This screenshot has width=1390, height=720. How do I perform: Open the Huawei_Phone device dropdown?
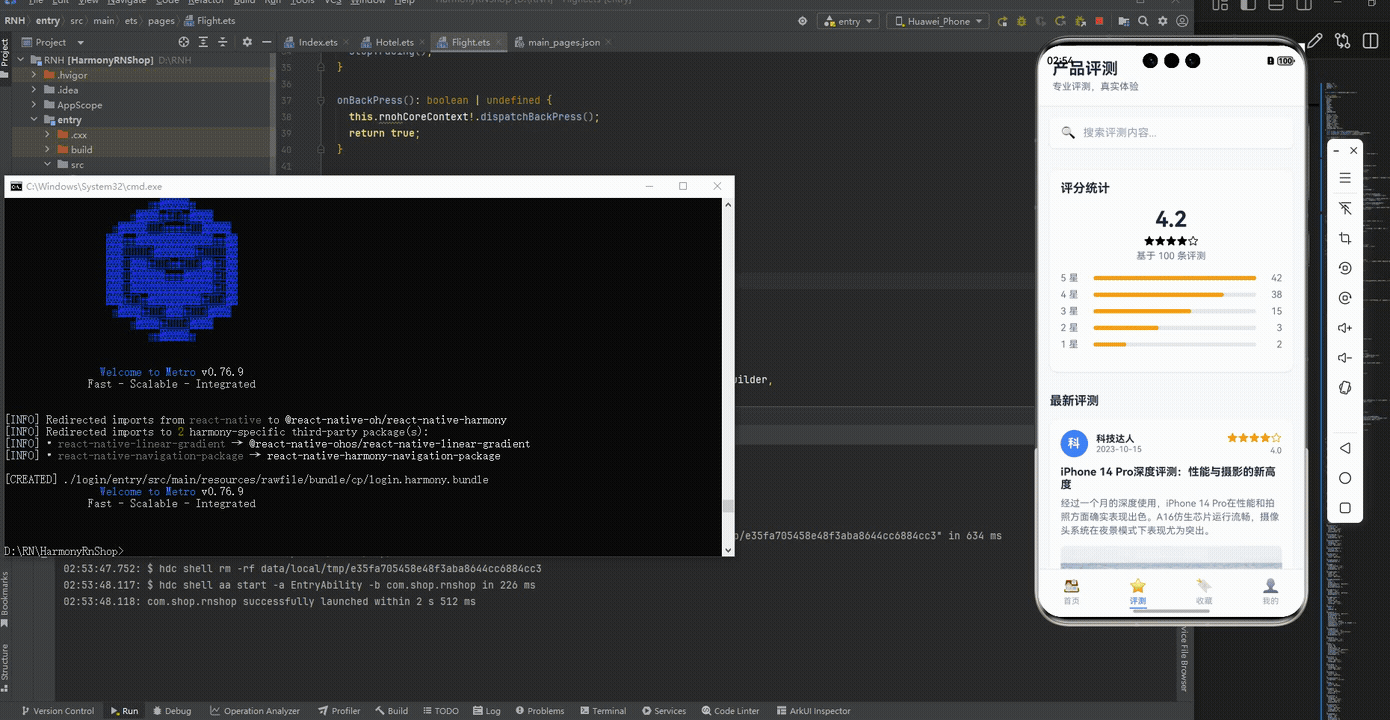pos(938,21)
